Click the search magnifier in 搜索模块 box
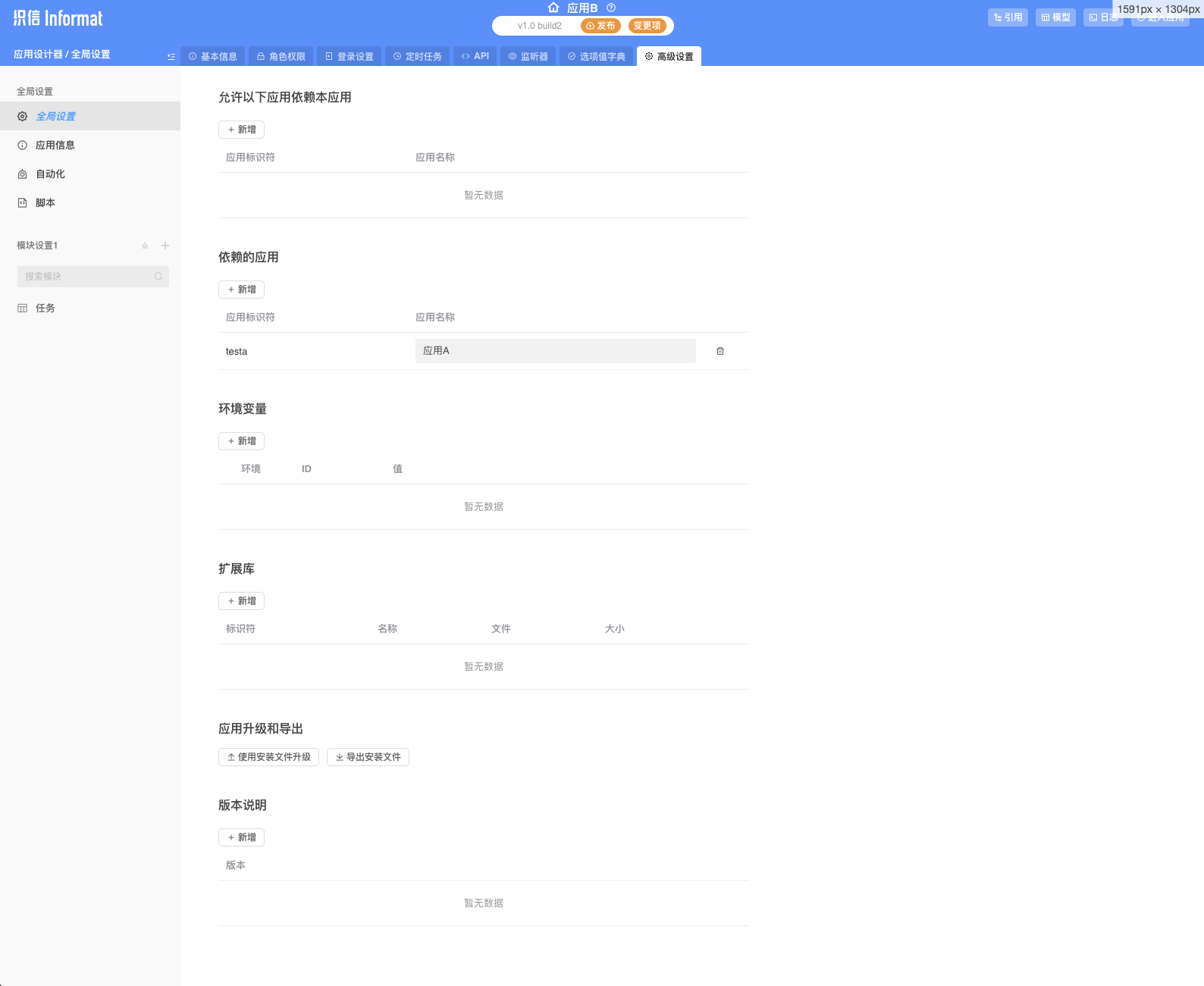Screen dimensions: 1204x986 (158, 277)
